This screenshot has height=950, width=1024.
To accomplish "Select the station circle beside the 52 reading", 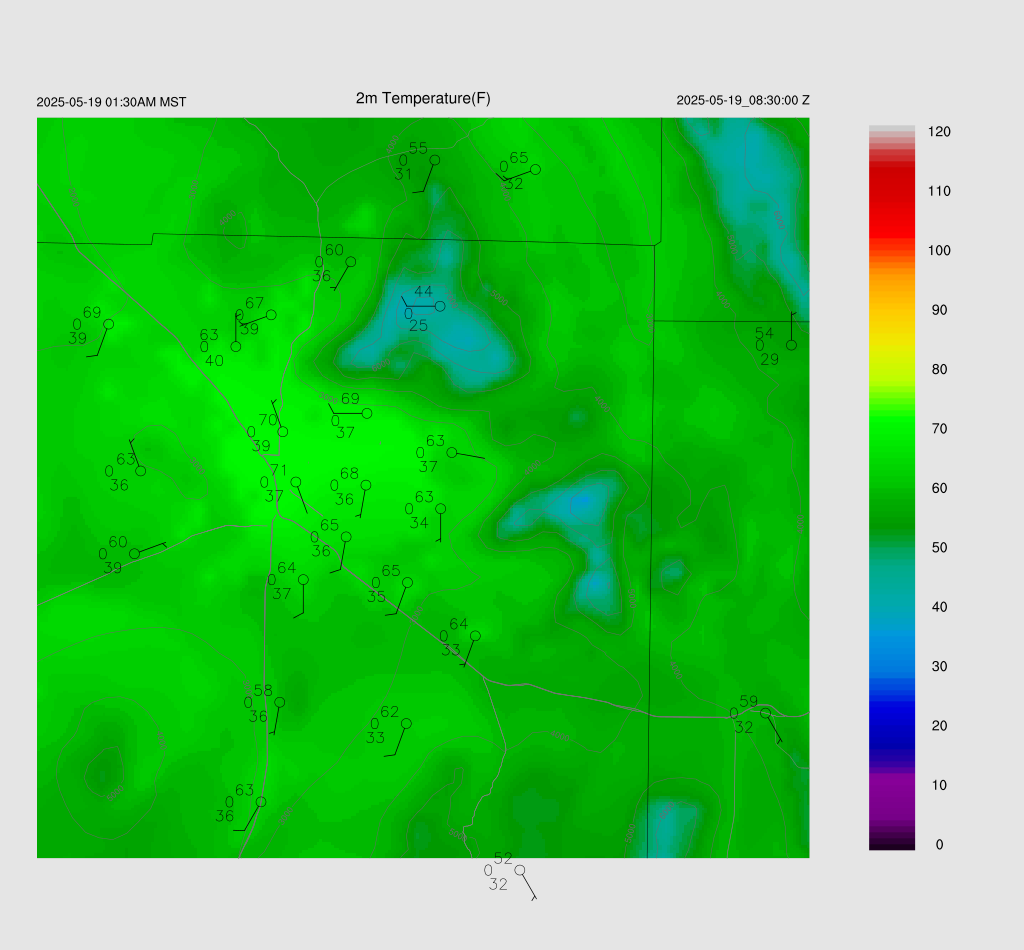I will 520,870.
